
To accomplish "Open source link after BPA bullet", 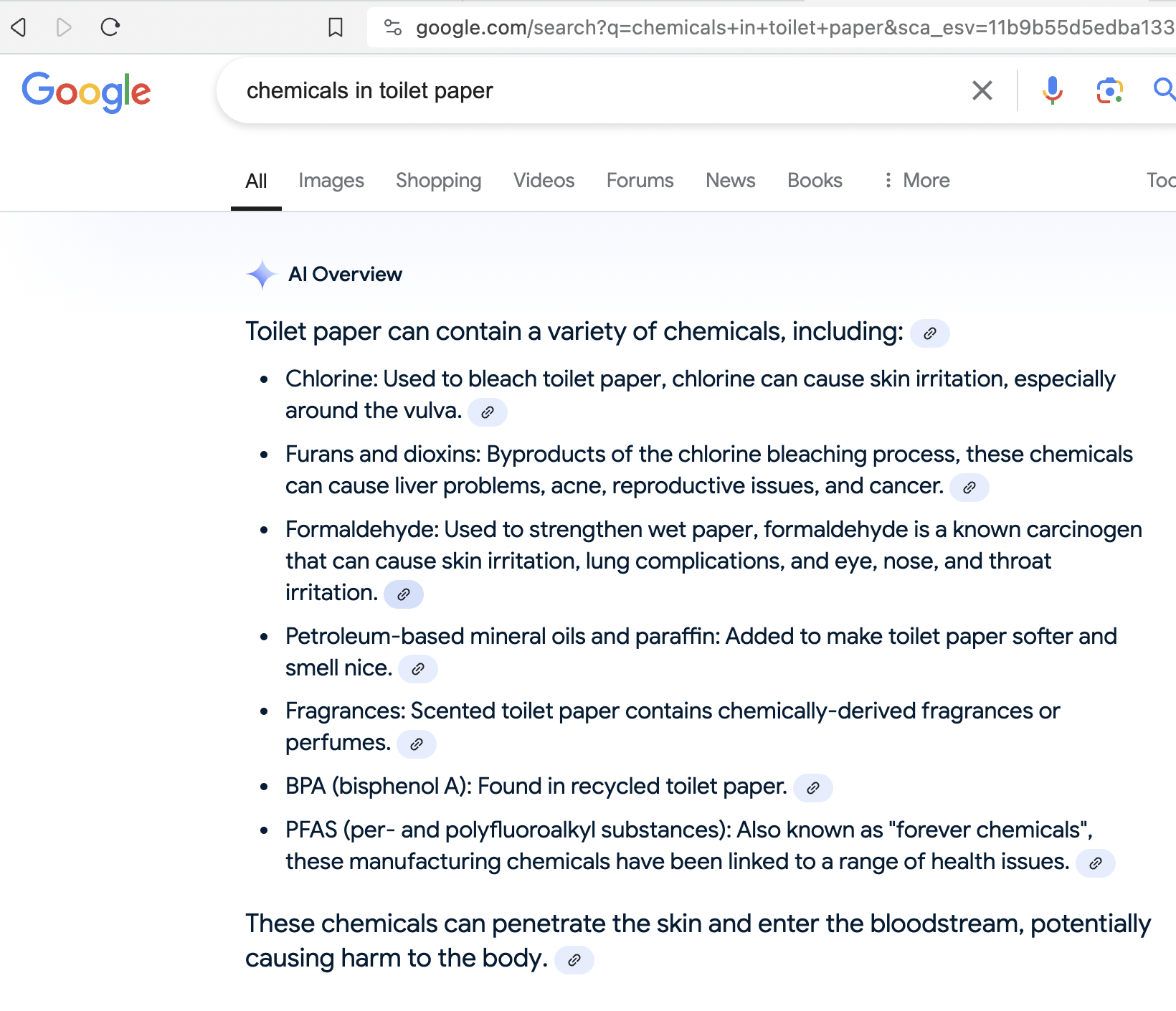I will (812, 788).
